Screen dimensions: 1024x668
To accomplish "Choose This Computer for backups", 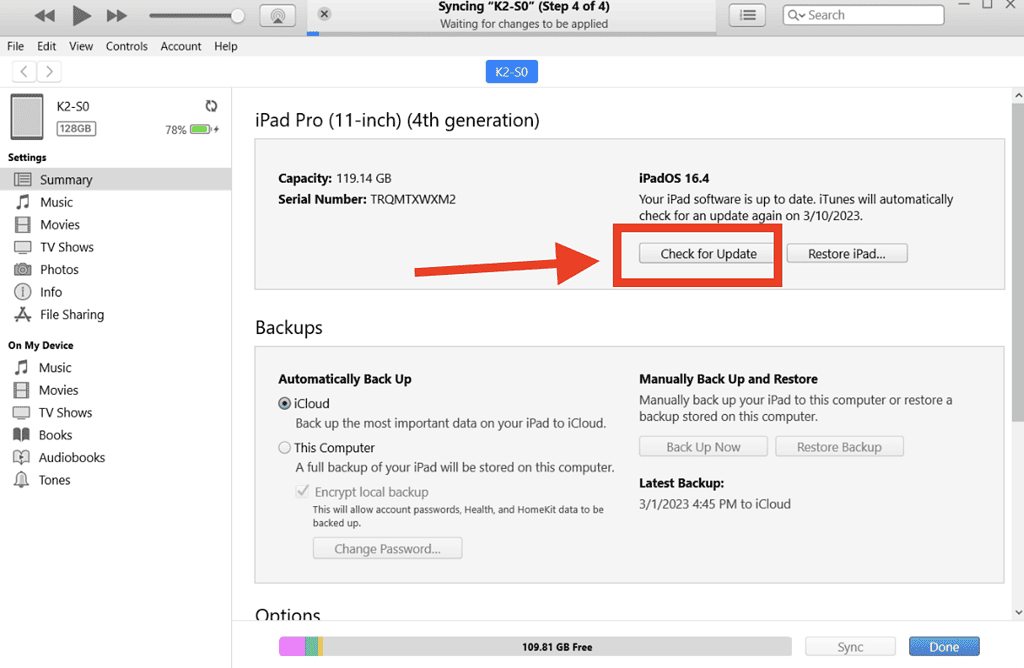I will (286, 448).
